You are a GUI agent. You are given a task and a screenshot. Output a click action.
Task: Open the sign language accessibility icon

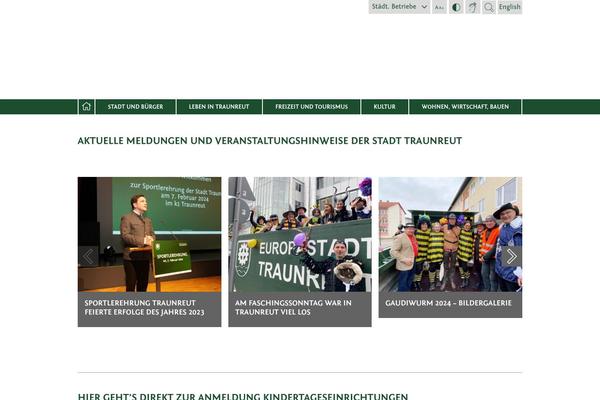[472, 7]
